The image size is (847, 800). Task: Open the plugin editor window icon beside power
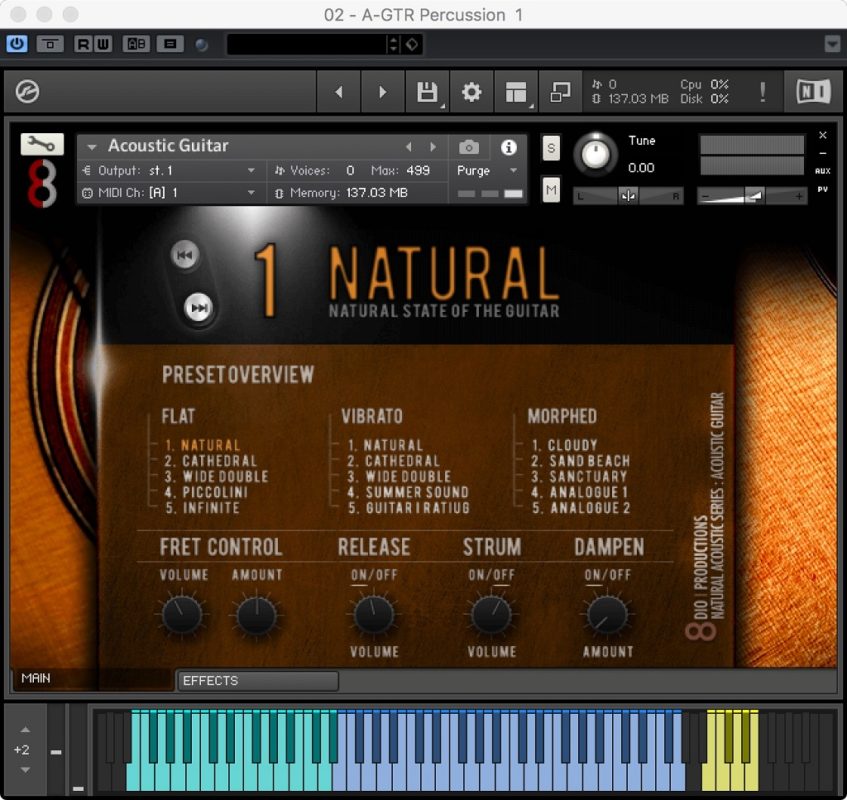pyautogui.click(x=50, y=44)
